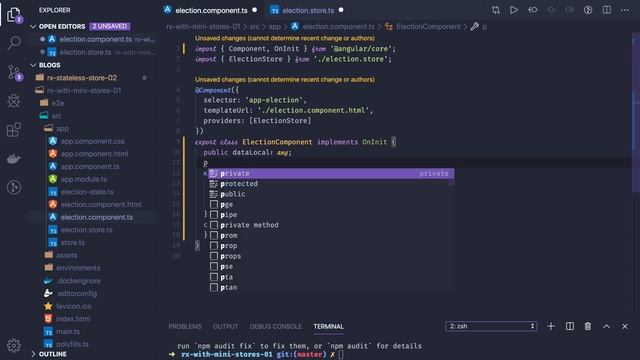
Task: Choose the pipe snippet suggestion
Action: pyautogui.click(x=331, y=215)
